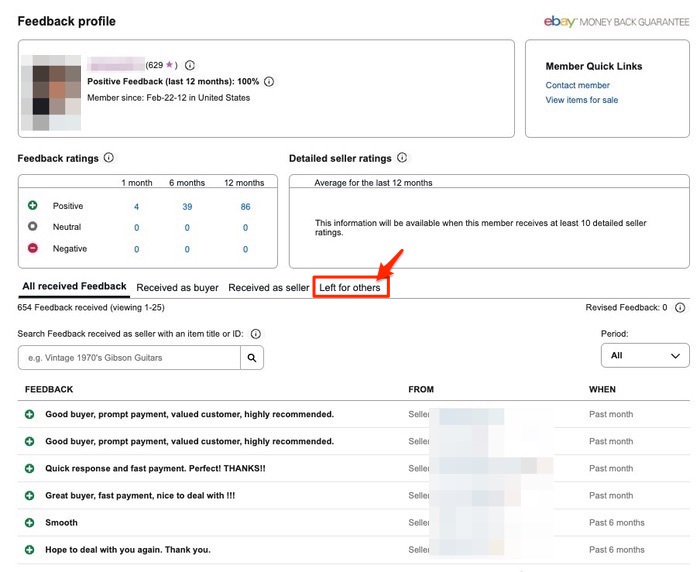Image resolution: width=700 pixels, height=572 pixels.
Task: Open the Contact member link
Action: click(577, 86)
